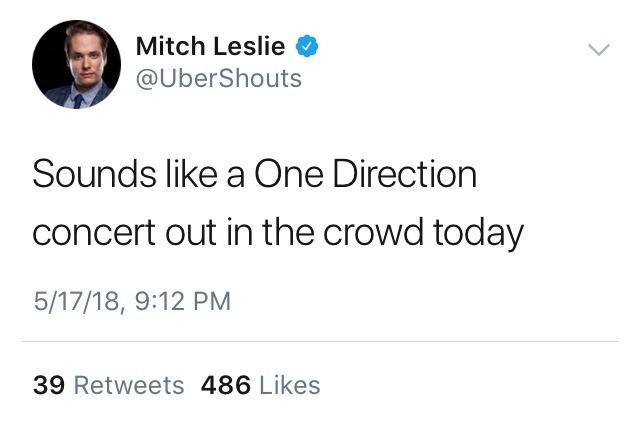Image resolution: width=640 pixels, height=425 pixels.
Task: Click the line "concert out in the crowd today"
Action: click(x=278, y=232)
